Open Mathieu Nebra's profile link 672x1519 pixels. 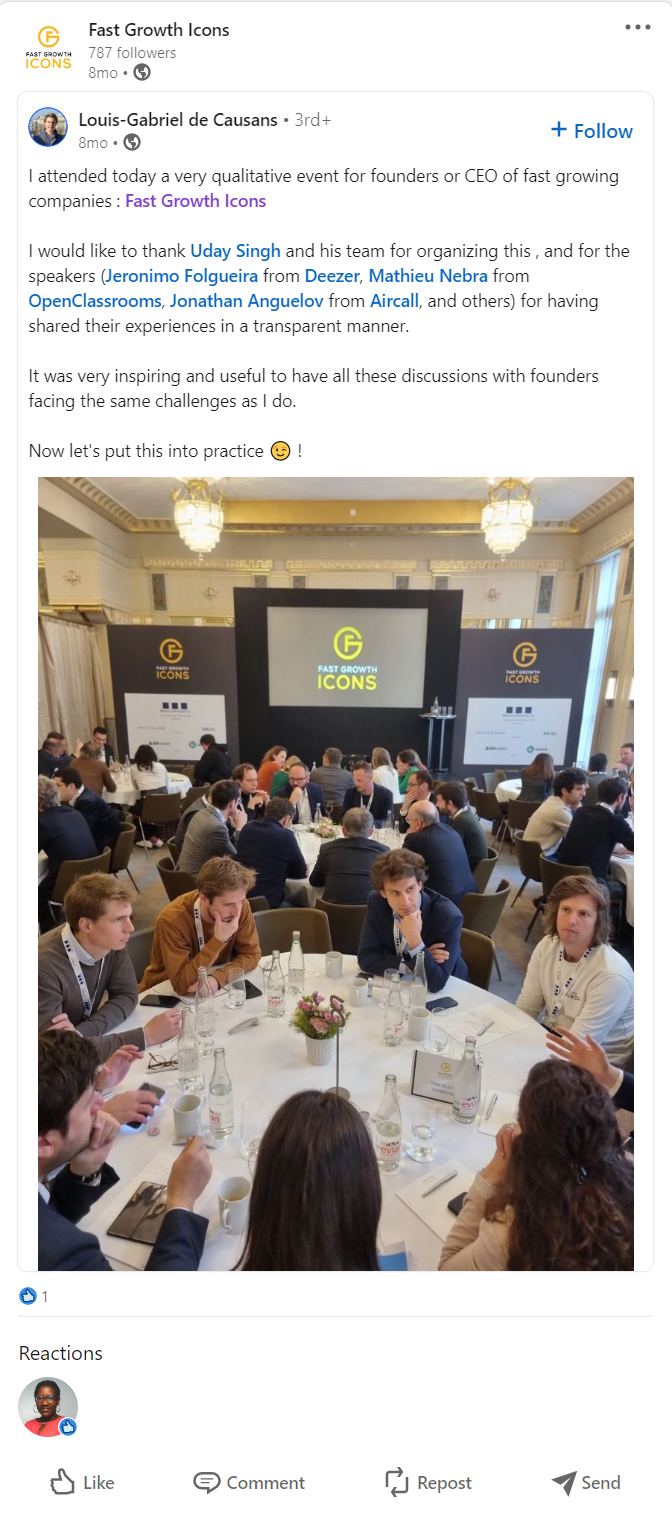pyautogui.click(x=429, y=276)
